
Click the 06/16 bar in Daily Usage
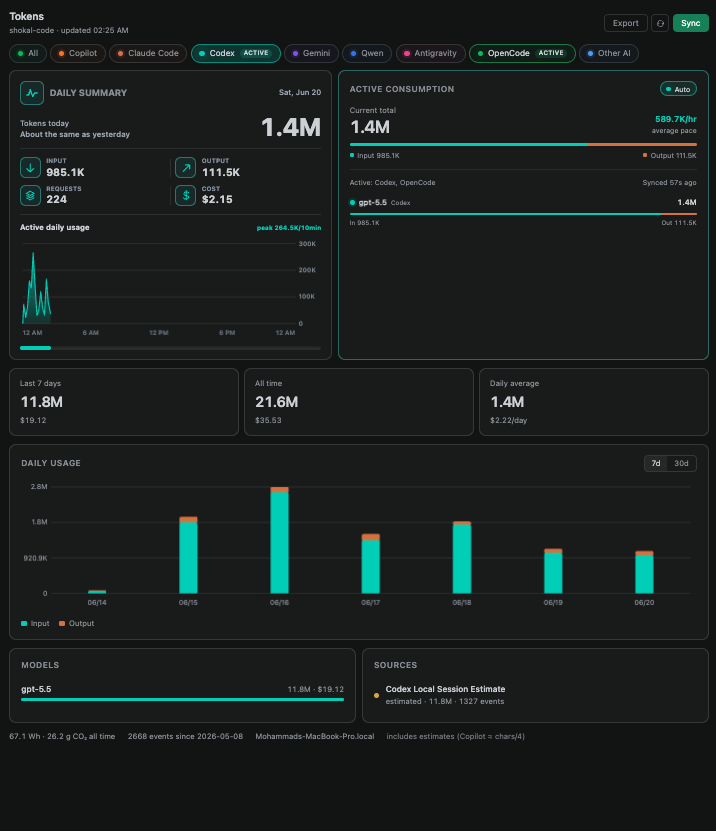(x=279, y=540)
